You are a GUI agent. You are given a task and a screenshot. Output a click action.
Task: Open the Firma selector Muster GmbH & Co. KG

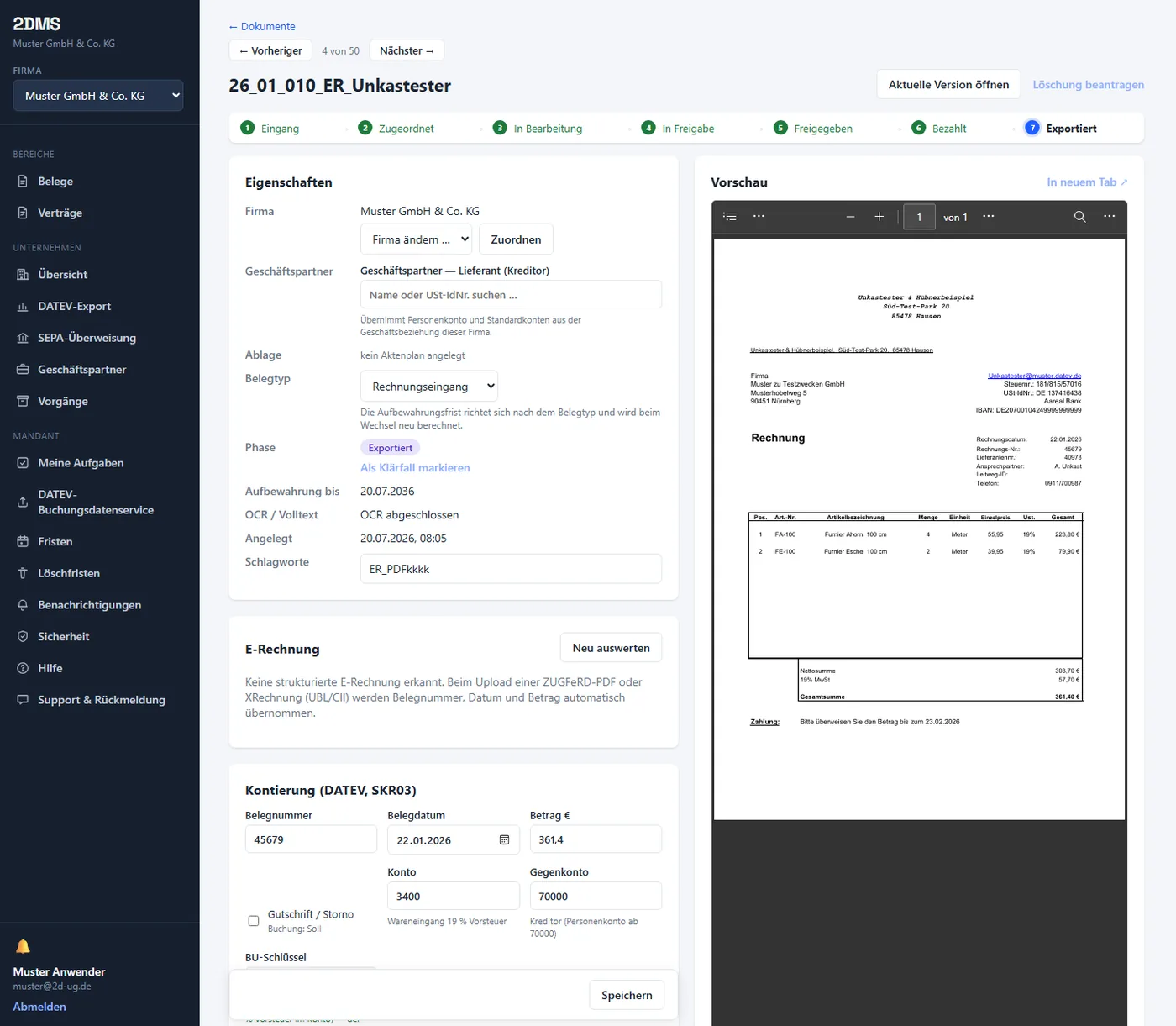pyautogui.click(x=98, y=96)
